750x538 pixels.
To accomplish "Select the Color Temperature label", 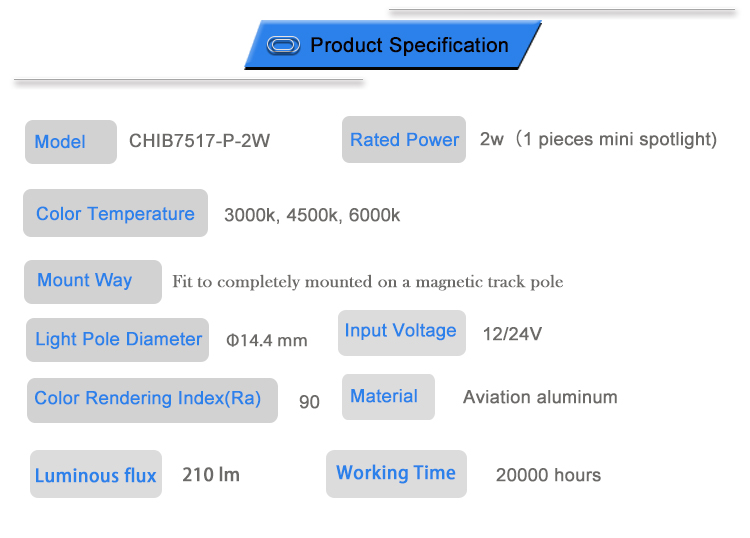I will [115, 214].
